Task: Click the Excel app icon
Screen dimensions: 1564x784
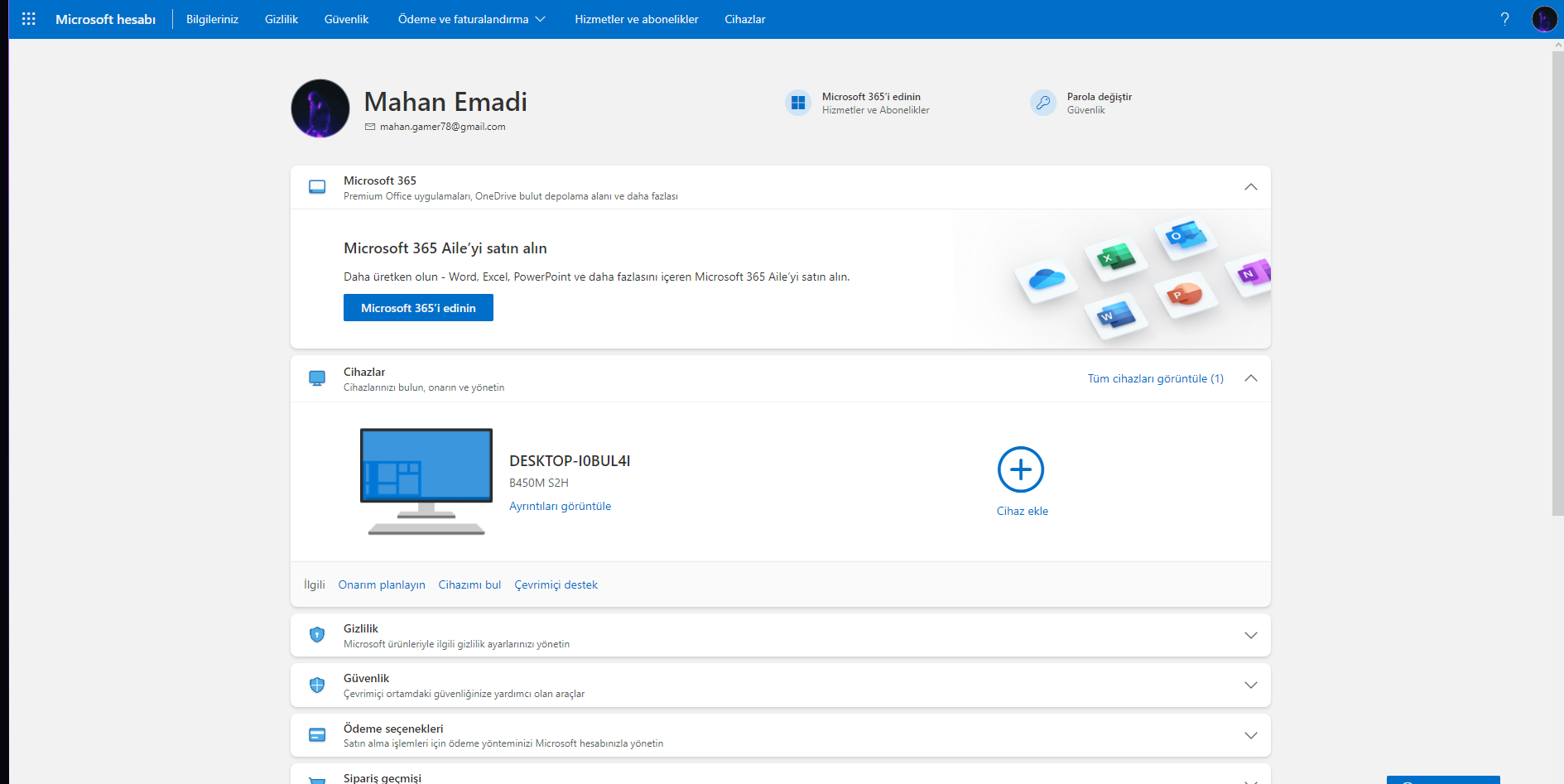Action: (1116, 257)
